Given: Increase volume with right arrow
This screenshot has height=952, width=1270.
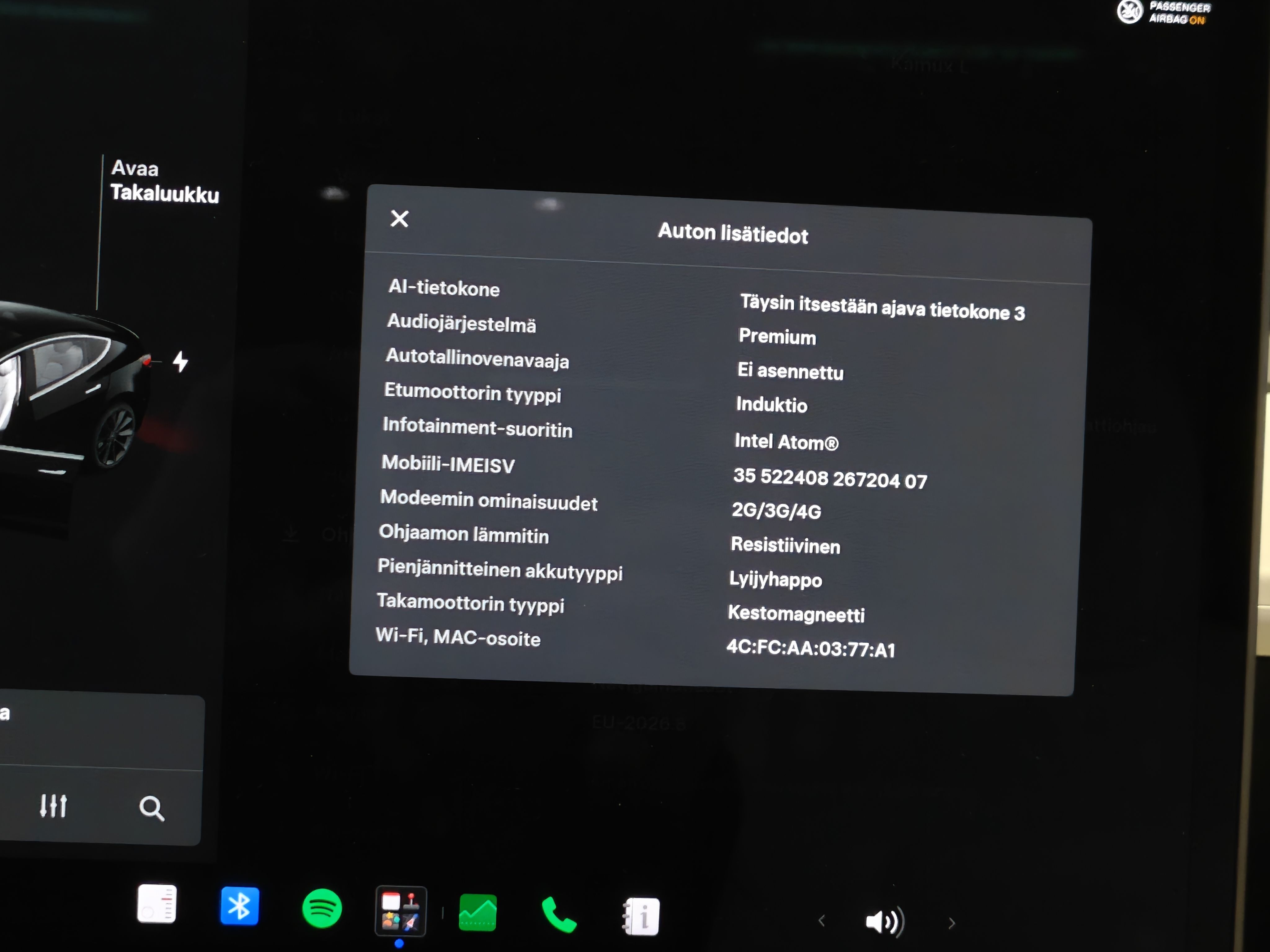Looking at the screenshot, I should [951, 923].
